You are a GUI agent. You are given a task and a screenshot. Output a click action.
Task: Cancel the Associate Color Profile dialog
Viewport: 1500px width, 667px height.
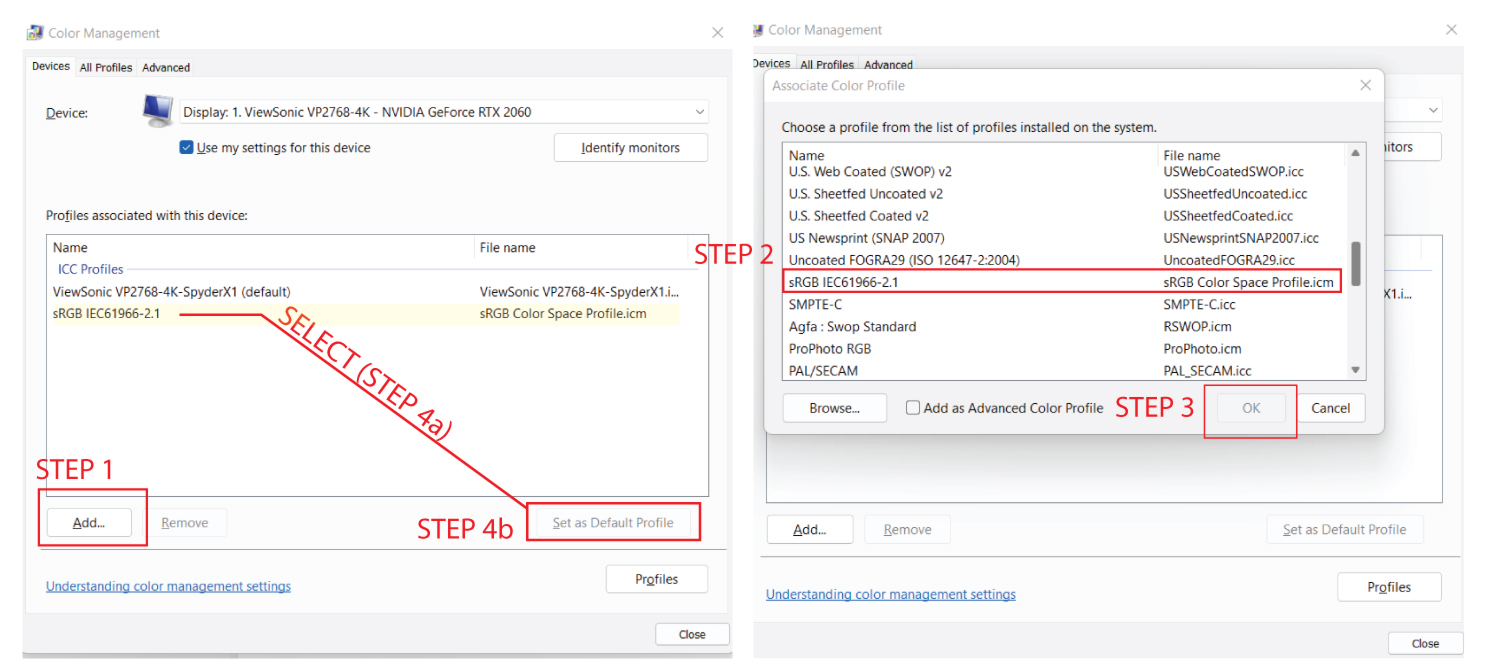tap(1331, 407)
